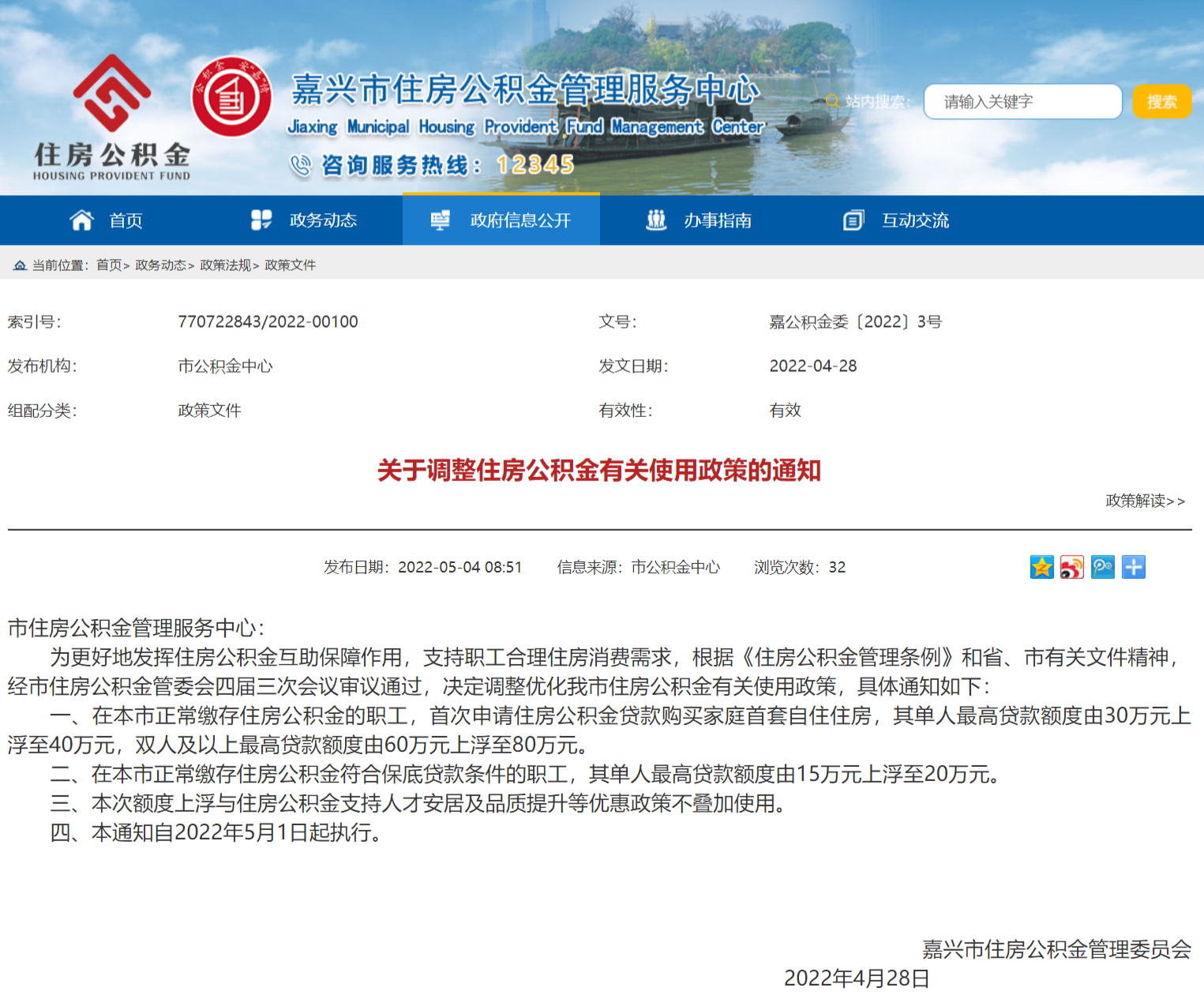Click the phone hotline icon
The width and height of the screenshot is (1204, 999).
click(300, 165)
